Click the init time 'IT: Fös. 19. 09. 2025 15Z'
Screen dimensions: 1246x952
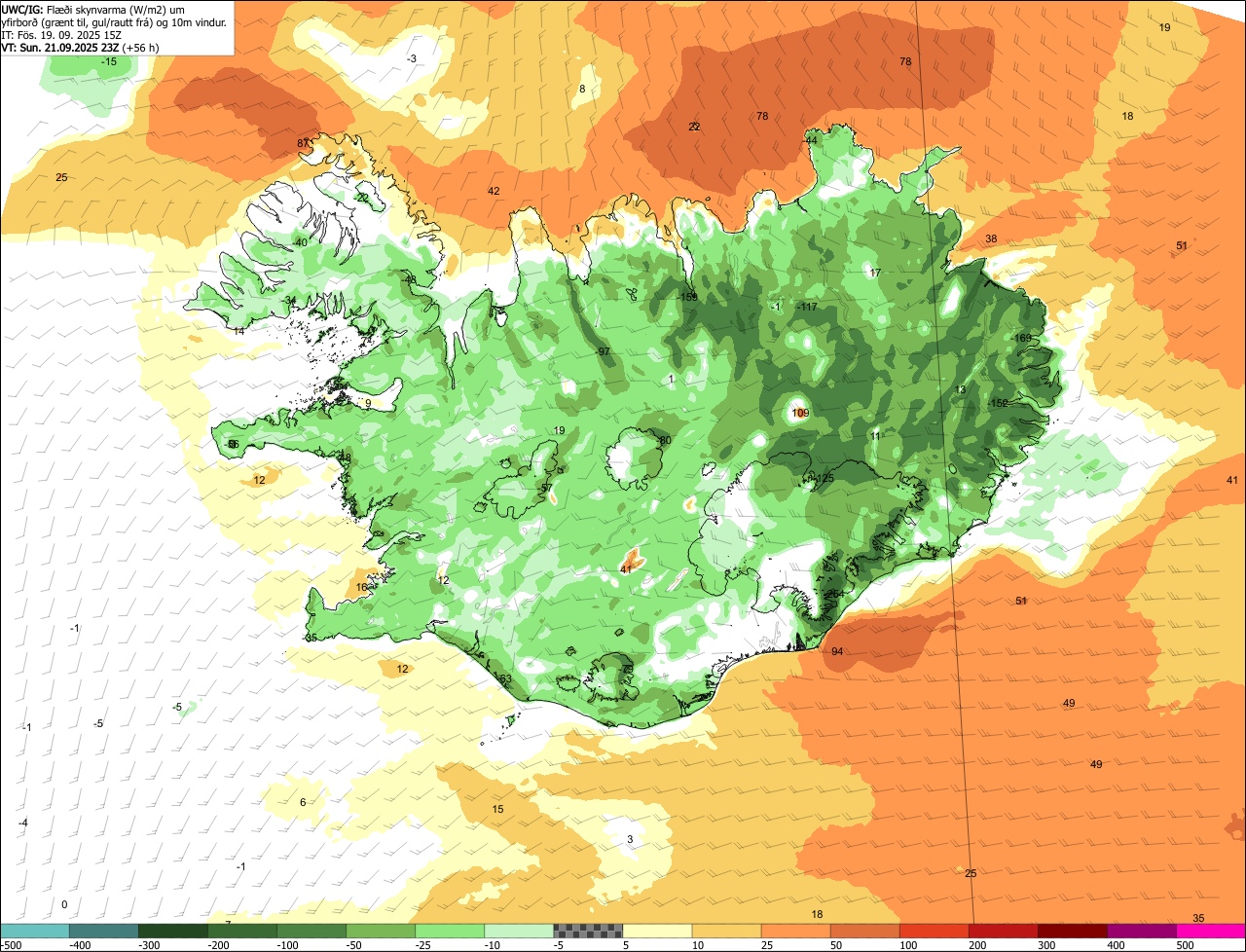tap(63, 34)
